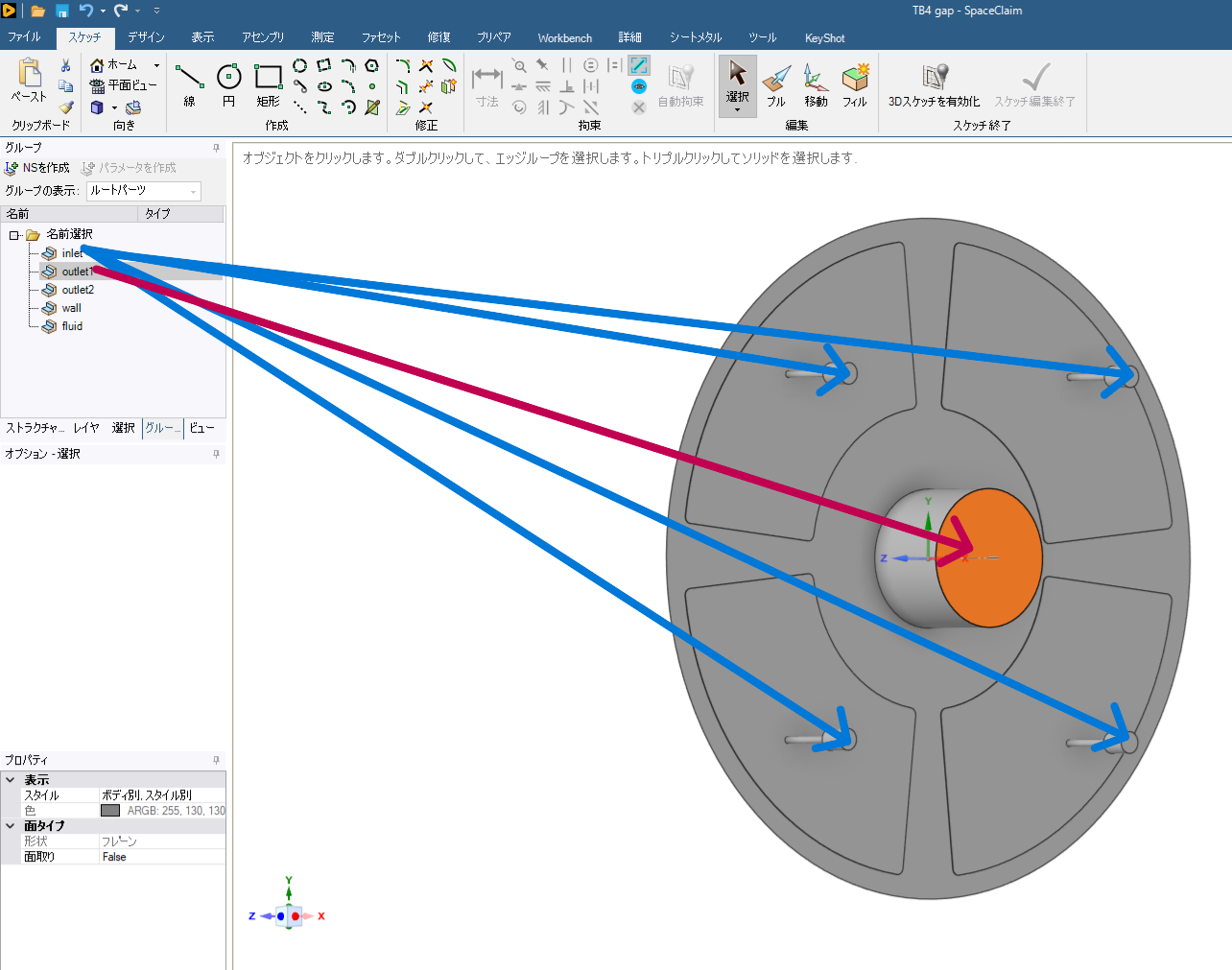The width and height of the screenshot is (1232, 970).
Task: Open the ストラクチャ panel tab
Action: pyautogui.click(x=35, y=428)
